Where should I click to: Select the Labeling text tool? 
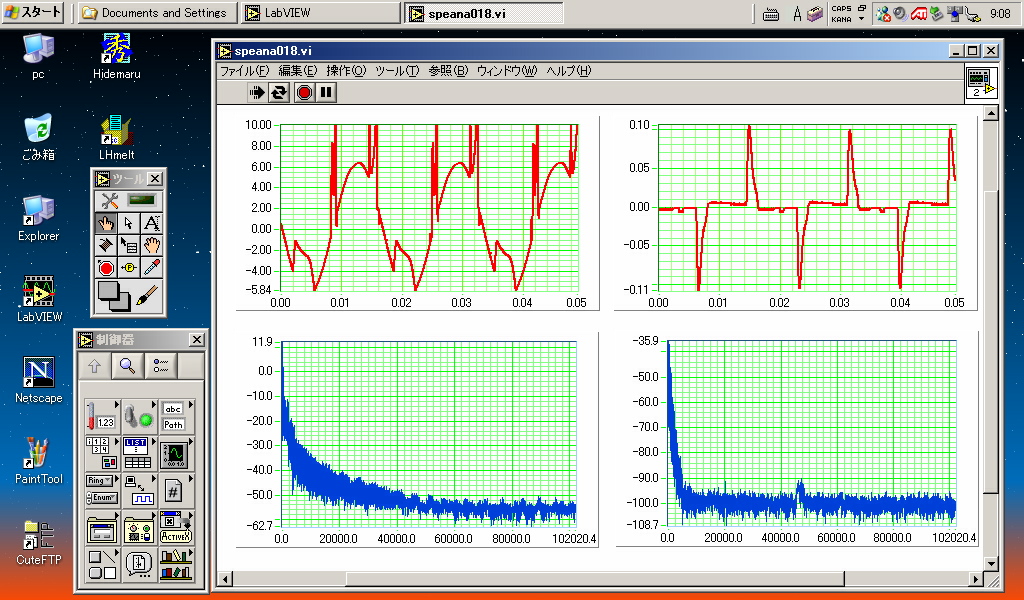(151, 223)
